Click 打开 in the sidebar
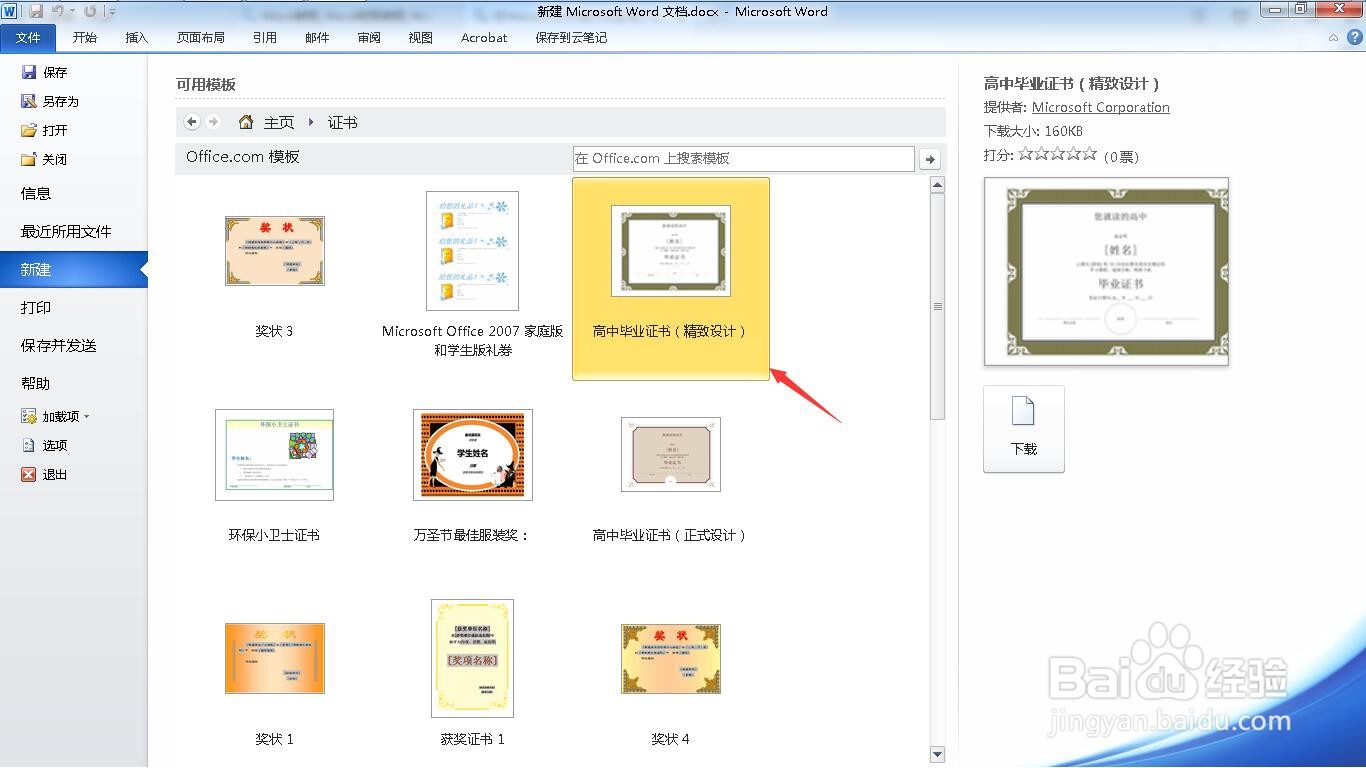 pos(44,130)
